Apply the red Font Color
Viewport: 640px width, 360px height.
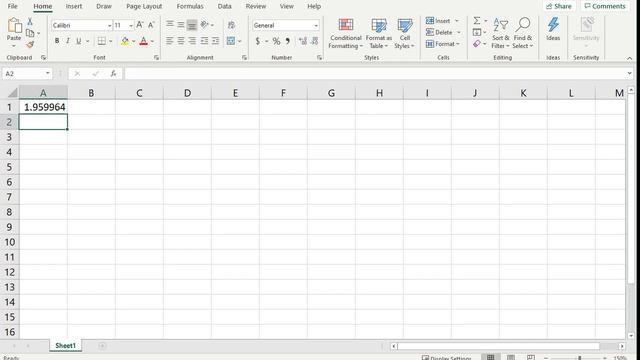pyautogui.click(x=143, y=41)
